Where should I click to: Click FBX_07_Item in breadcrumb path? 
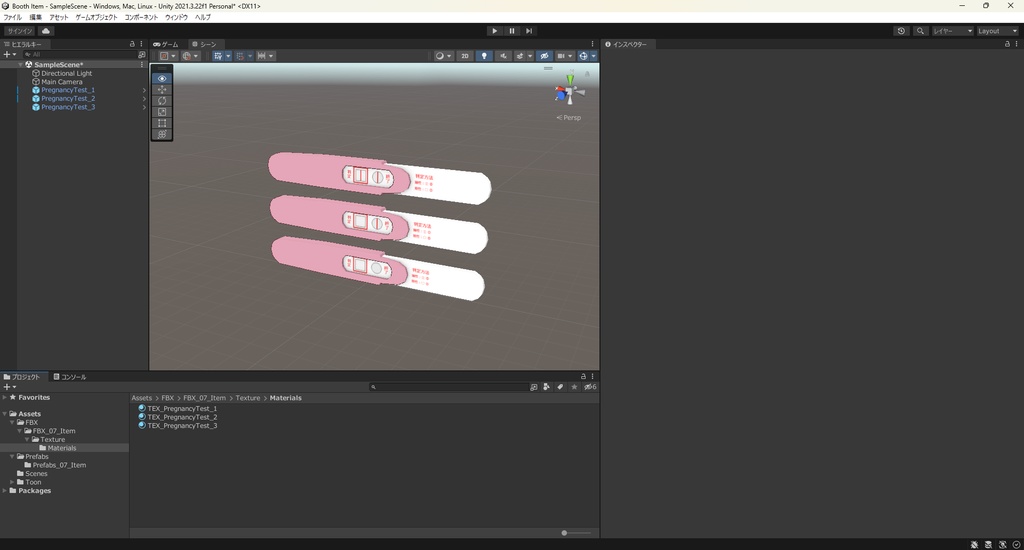click(204, 398)
